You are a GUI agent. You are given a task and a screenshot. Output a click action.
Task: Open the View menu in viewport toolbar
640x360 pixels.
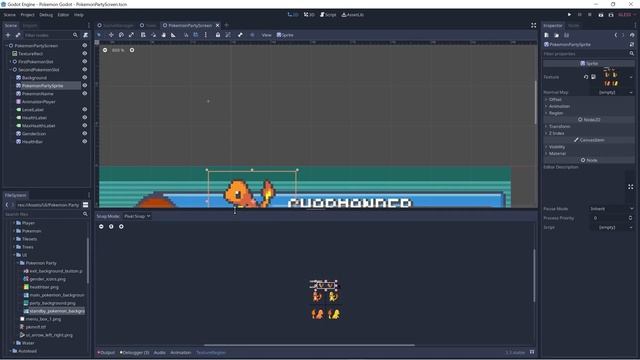(267, 35)
